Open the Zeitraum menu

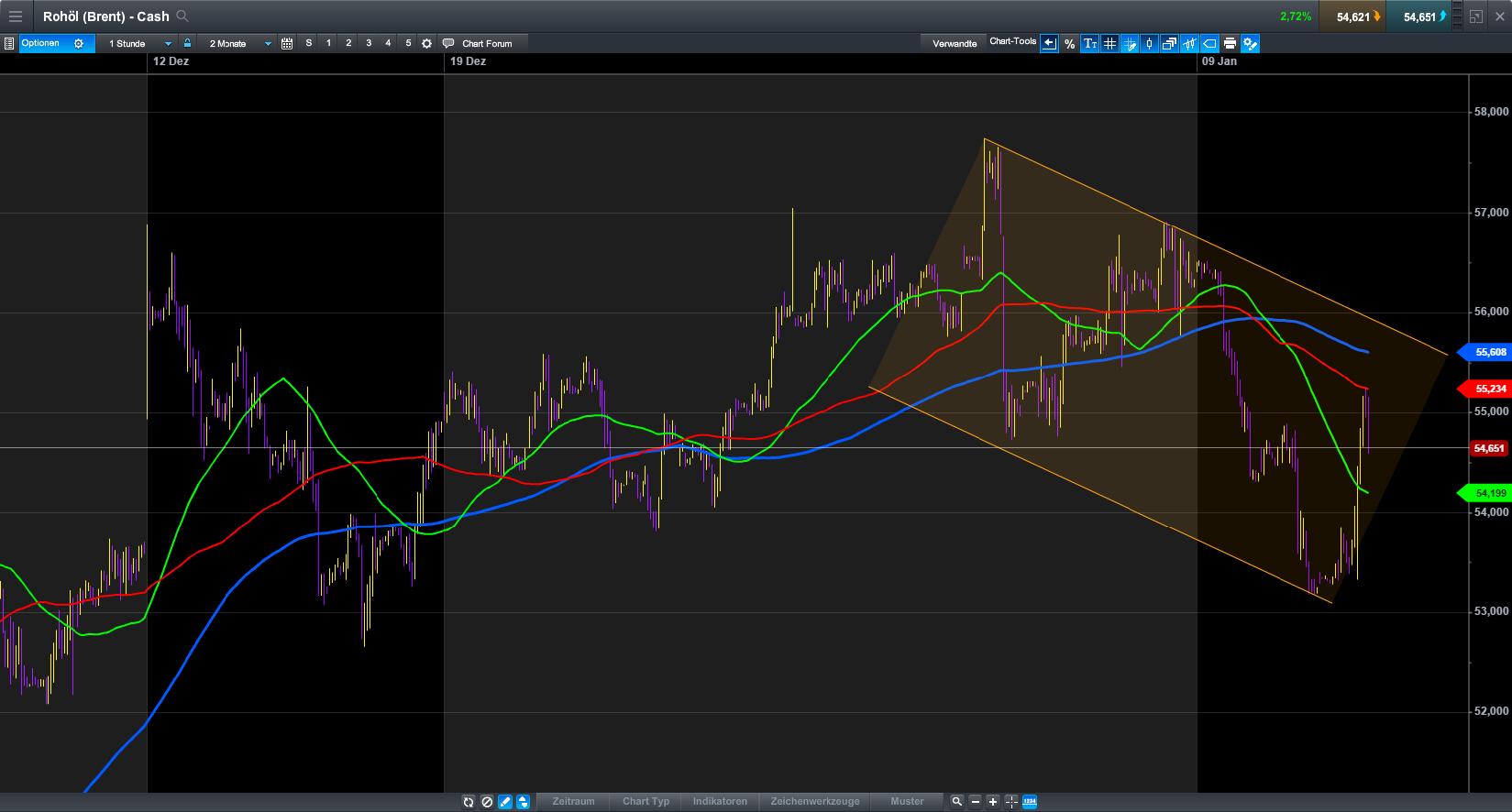point(573,801)
